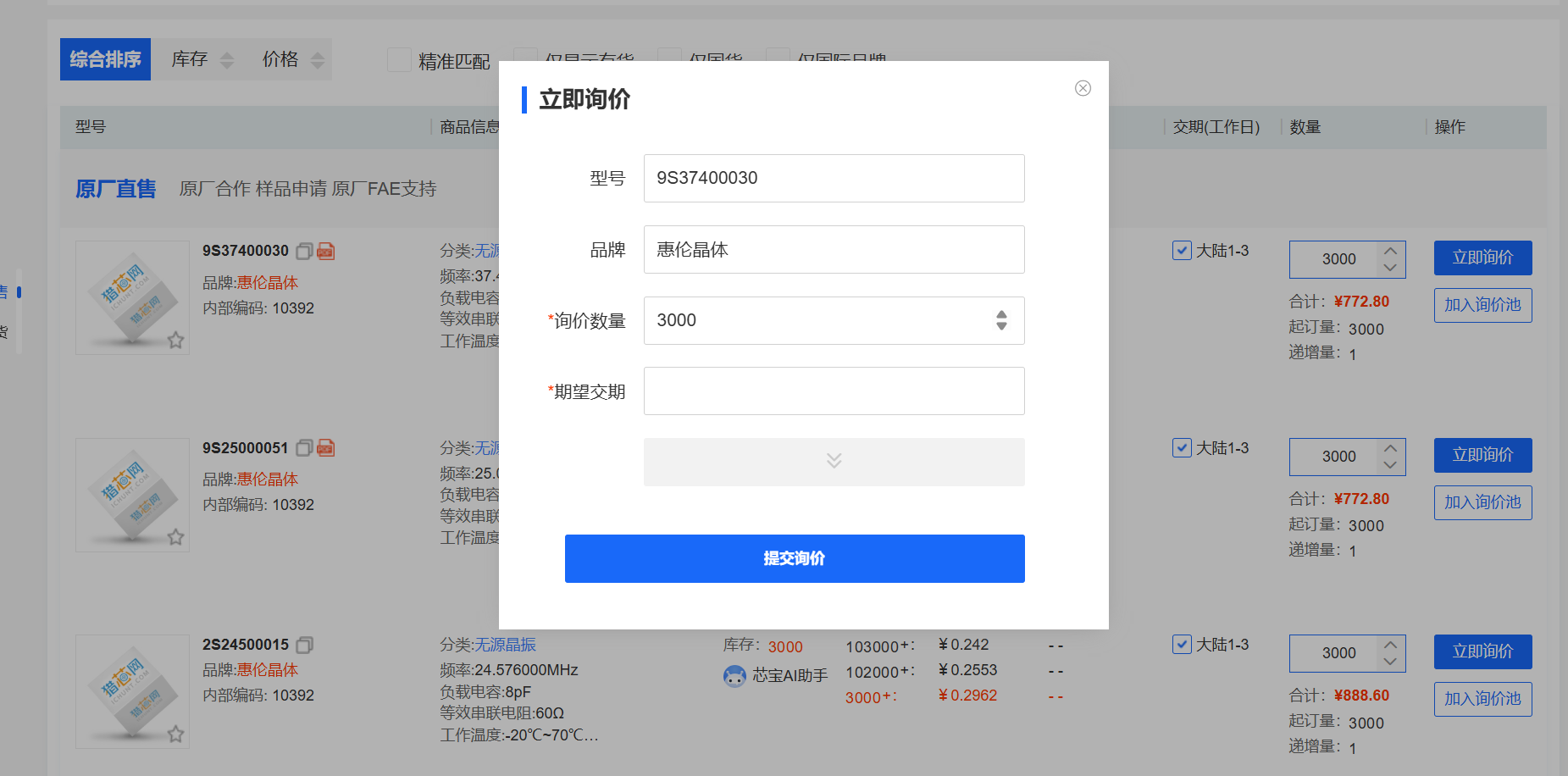1568x776 pixels.
Task: Click 原厂直售 section heading
Action: point(116,189)
